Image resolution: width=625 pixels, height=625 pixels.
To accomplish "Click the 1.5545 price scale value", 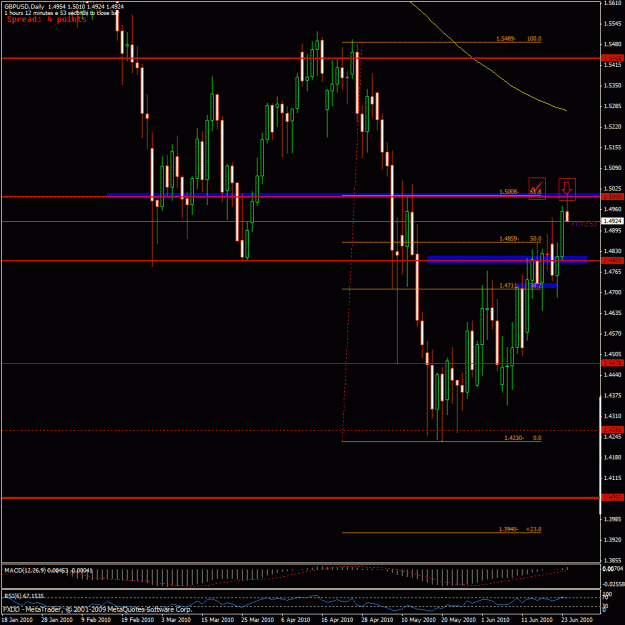I will [613, 24].
